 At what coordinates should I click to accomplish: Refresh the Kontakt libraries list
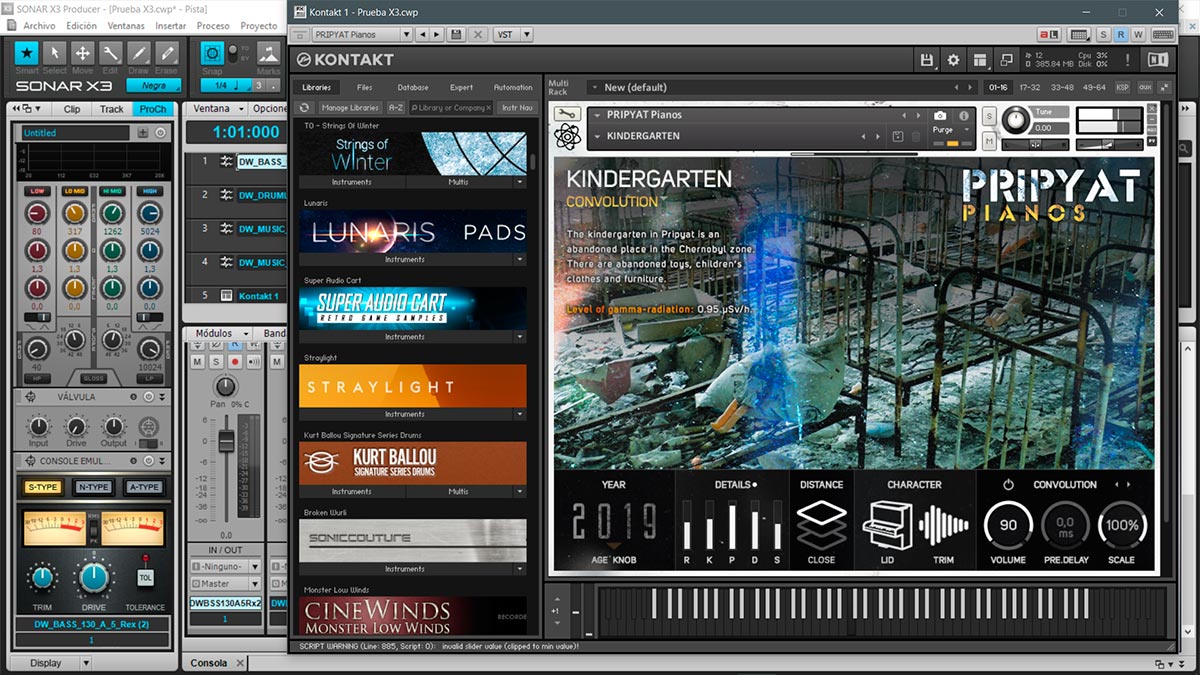305,108
